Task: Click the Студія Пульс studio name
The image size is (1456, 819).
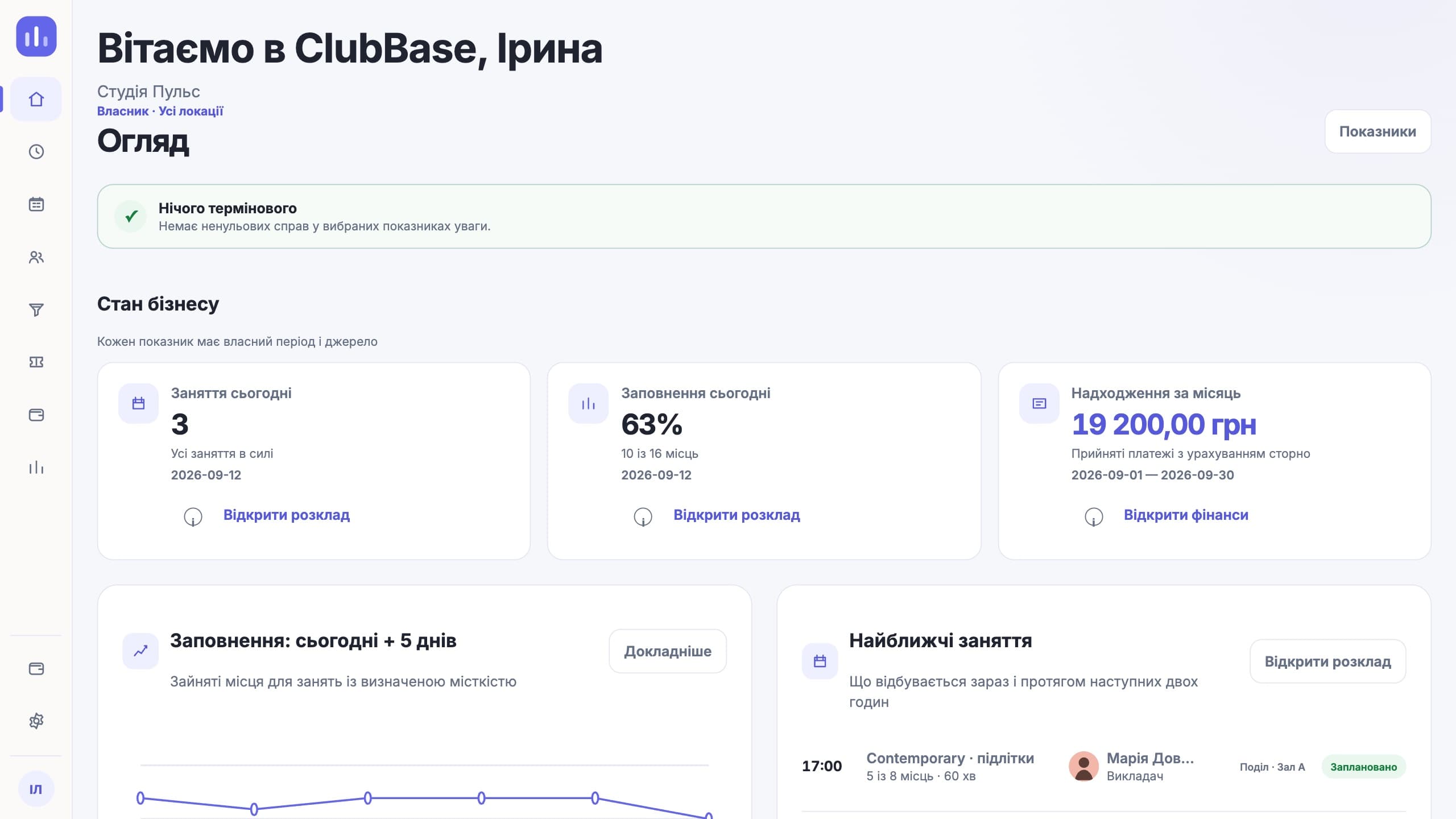Action: (148, 92)
